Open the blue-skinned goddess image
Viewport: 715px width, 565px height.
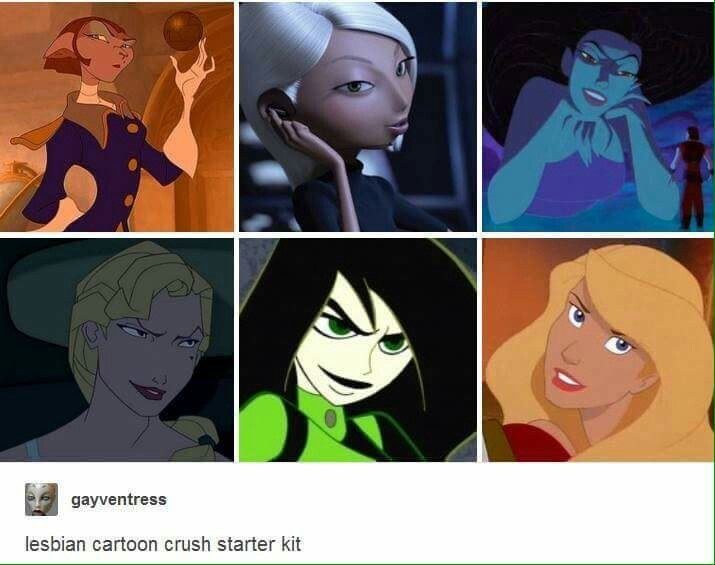(x=598, y=117)
